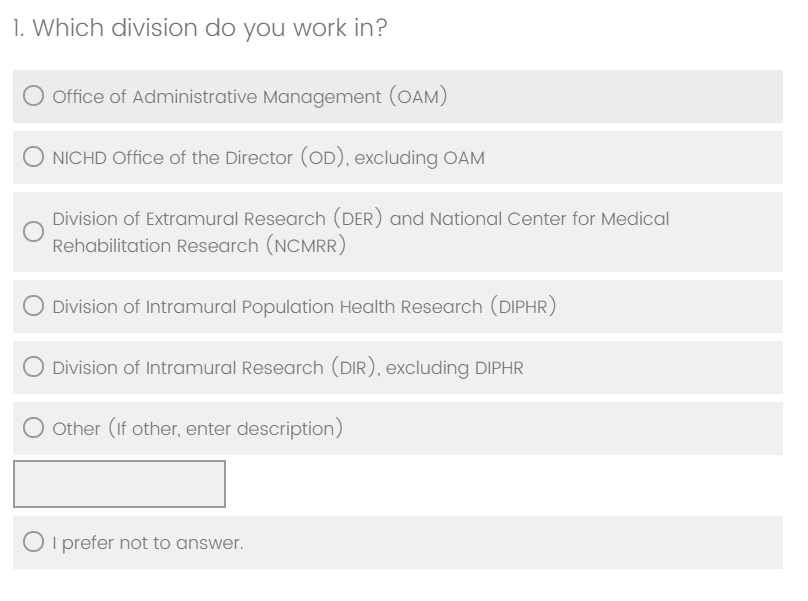Select the "I prefer not to answer" radio button

click(x=34, y=543)
